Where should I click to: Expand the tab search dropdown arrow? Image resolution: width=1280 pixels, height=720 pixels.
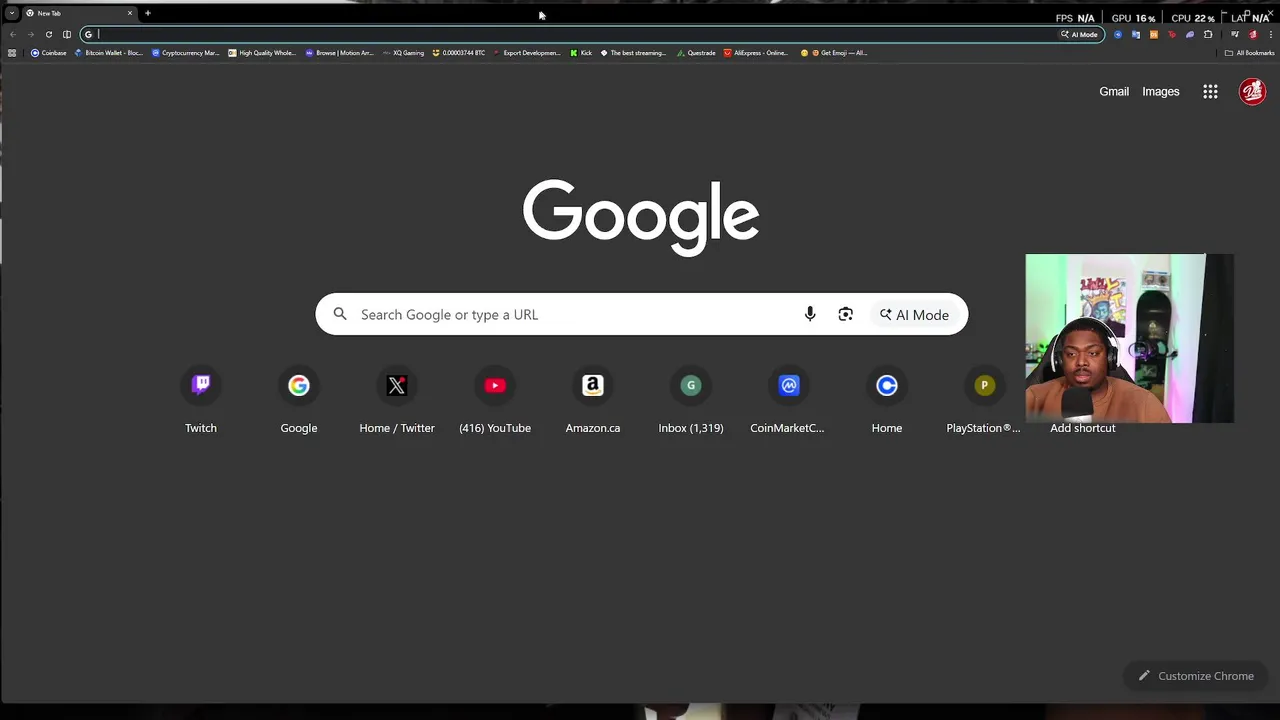[12, 13]
